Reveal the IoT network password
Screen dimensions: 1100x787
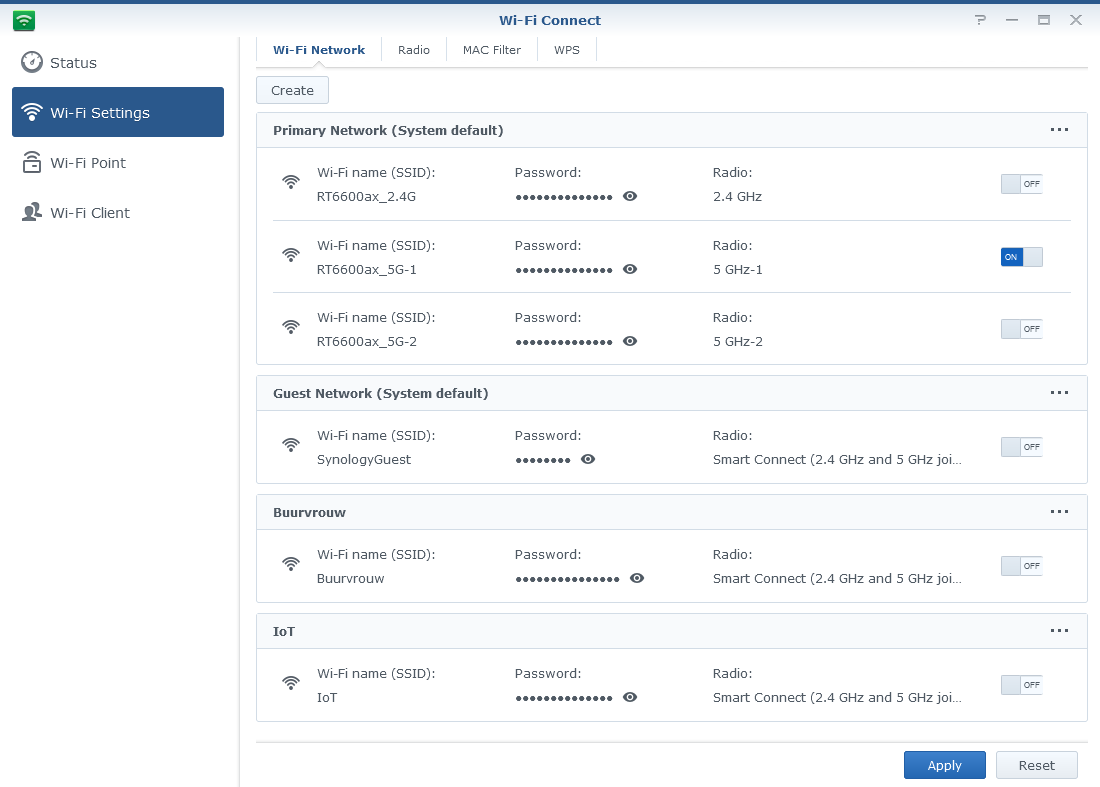[x=630, y=698]
